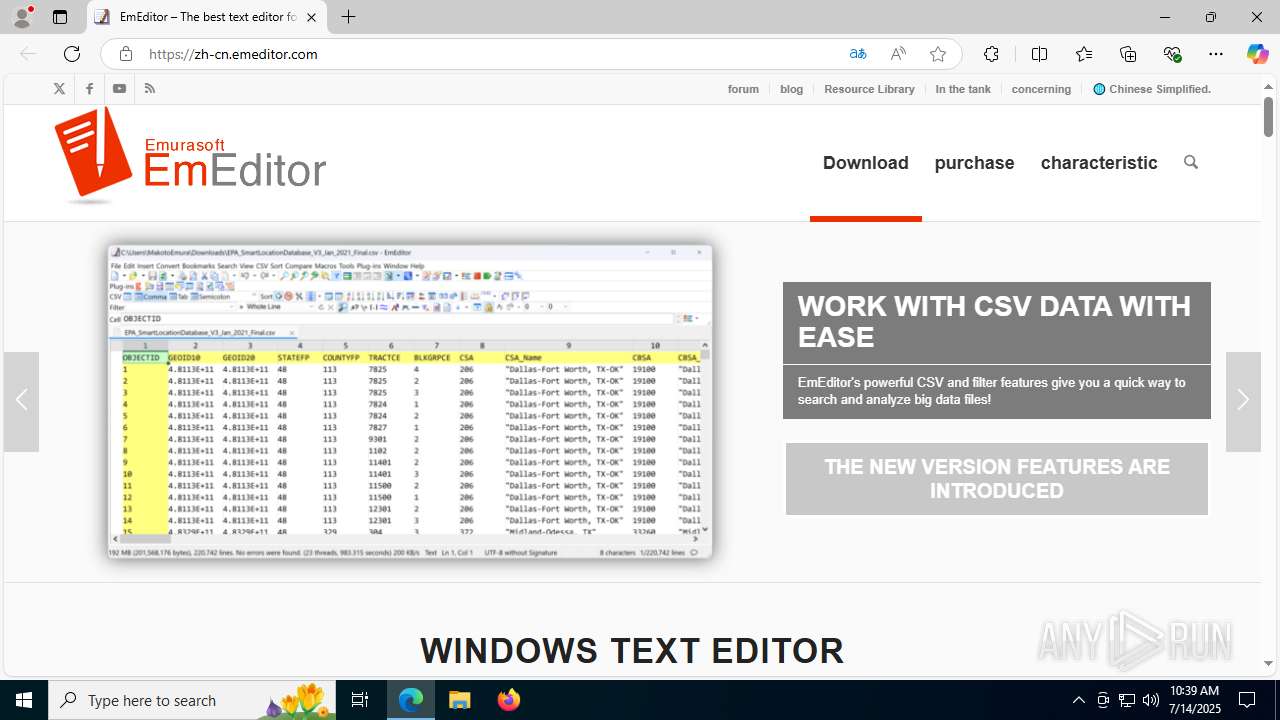The height and width of the screenshot is (720, 1280).
Task: Go back with browser back arrow
Action: pos(28,54)
